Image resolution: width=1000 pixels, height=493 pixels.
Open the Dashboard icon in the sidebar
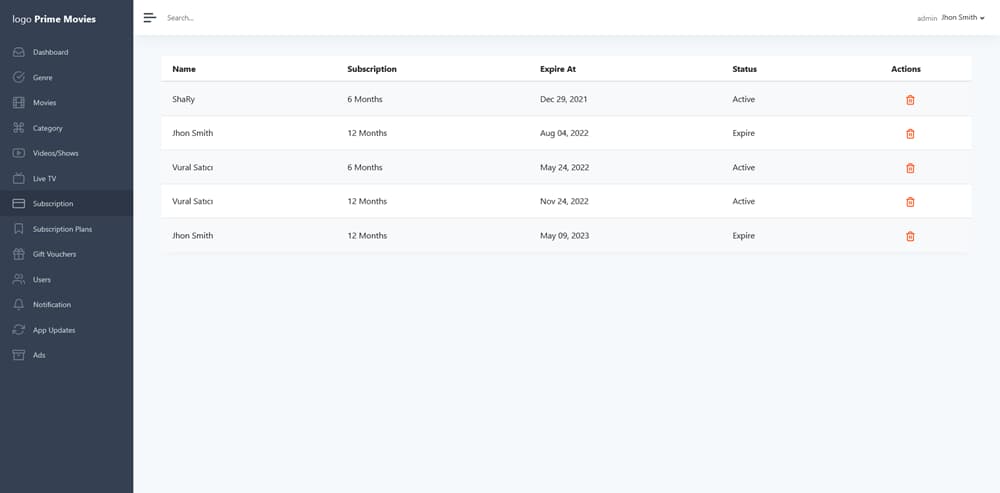pos(18,52)
